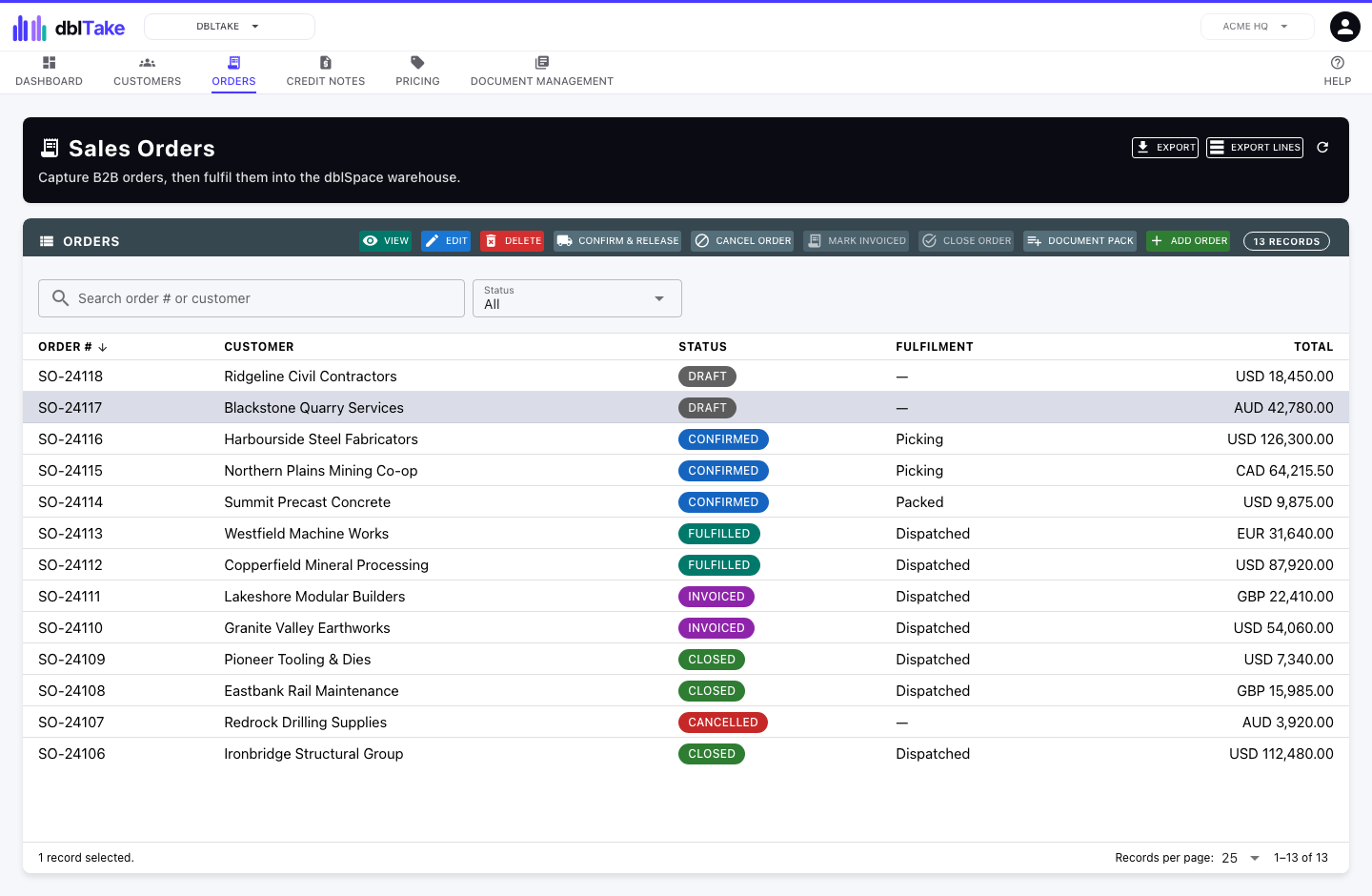The width and height of the screenshot is (1372, 896).
Task: Expand the Status filter dropdown
Action: [577, 298]
